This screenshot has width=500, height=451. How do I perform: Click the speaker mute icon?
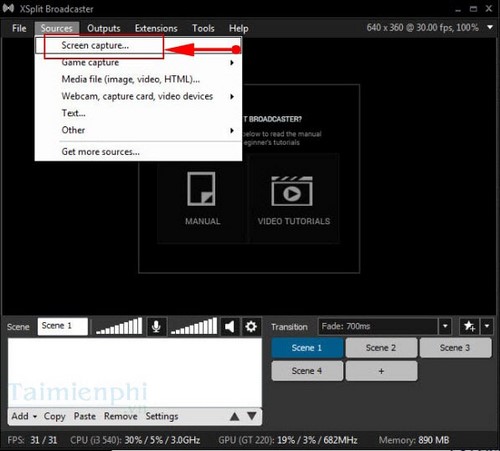230,326
